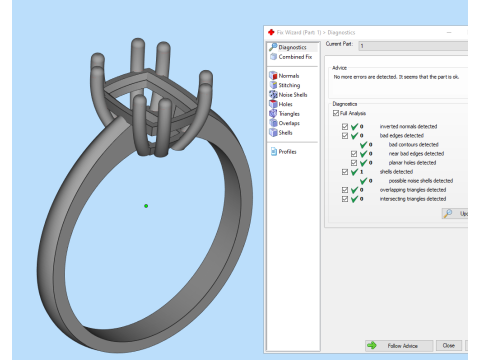Viewport: 480px width, 360px height.
Task: Toggle near bad edges detected checkbox
Action: pyautogui.click(x=354, y=154)
